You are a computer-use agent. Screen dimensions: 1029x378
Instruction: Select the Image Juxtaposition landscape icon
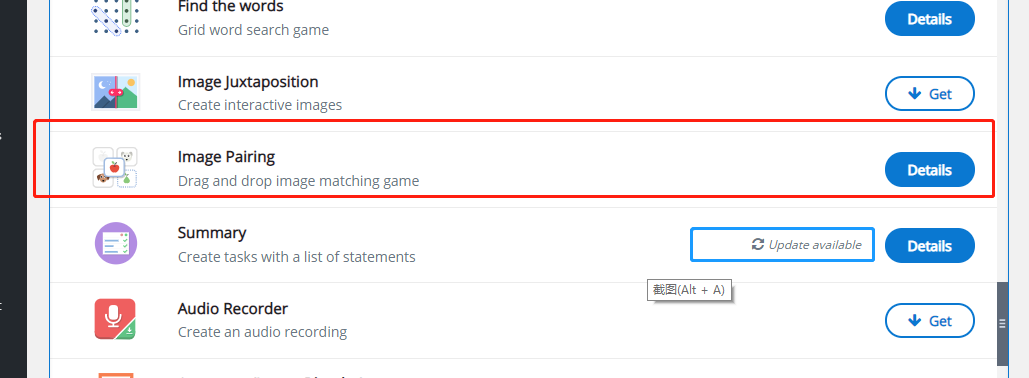point(115,91)
